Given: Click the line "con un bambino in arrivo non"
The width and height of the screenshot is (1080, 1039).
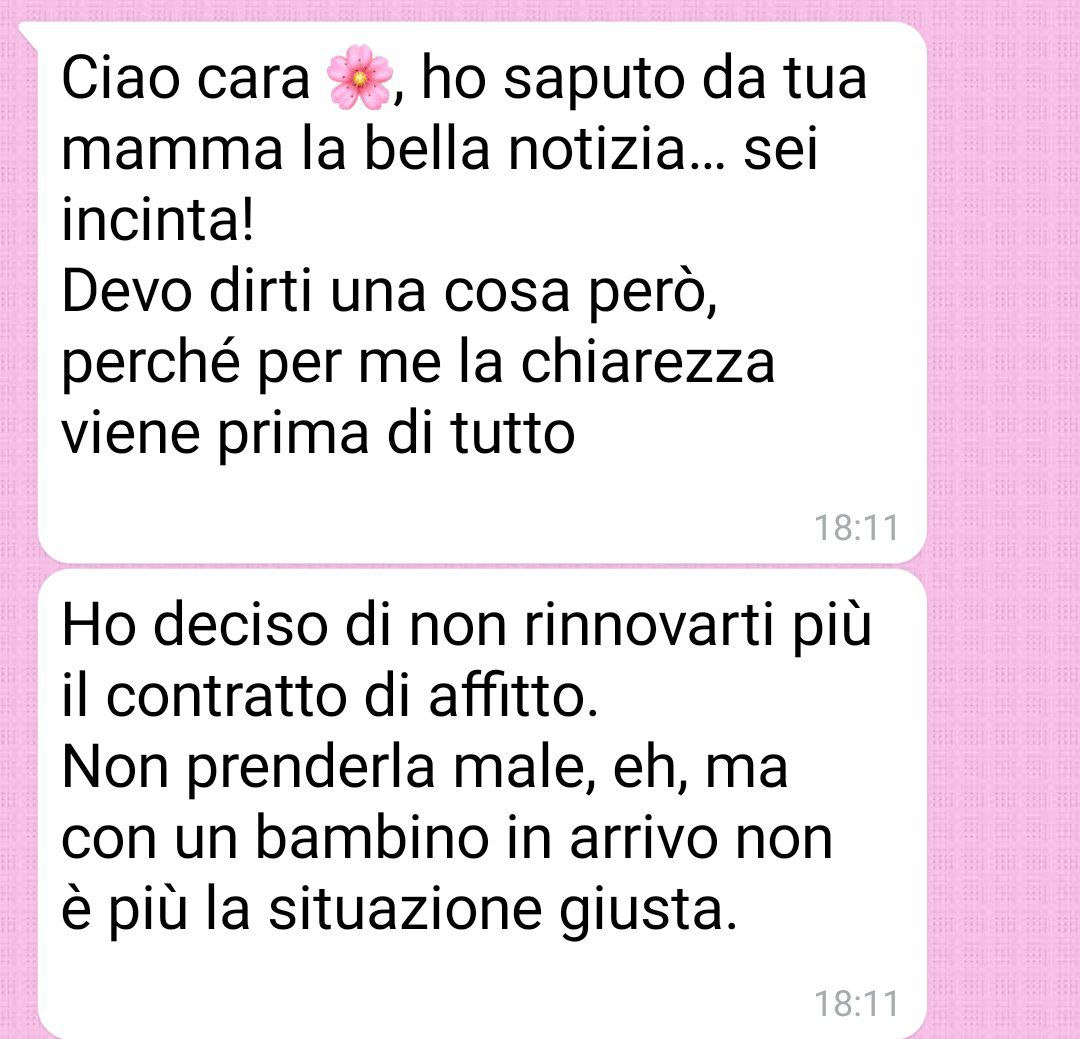Looking at the screenshot, I should pyautogui.click(x=447, y=839).
